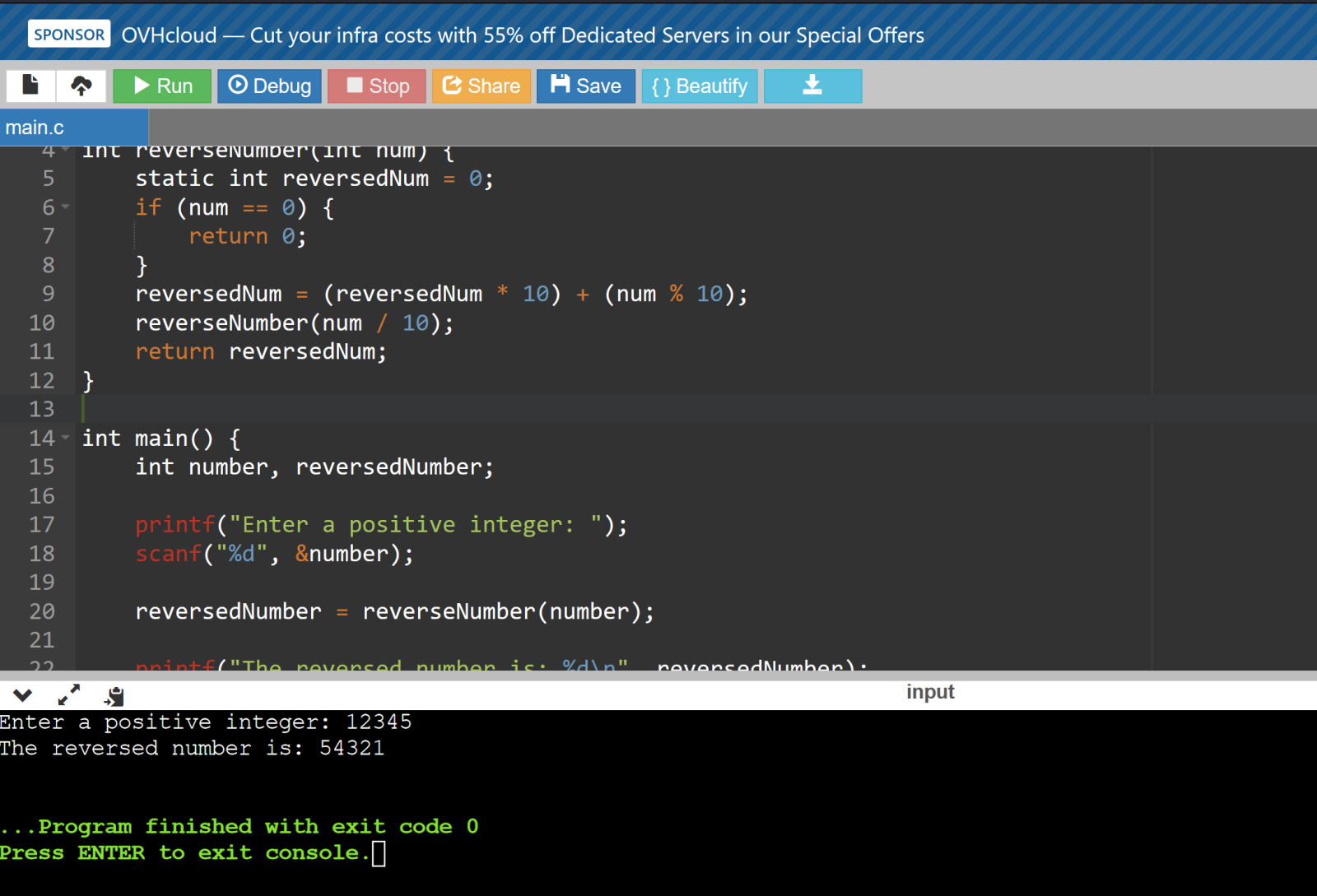1317x896 pixels.
Task: Stop execution with the Stop icon
Action: click(376, 86)
